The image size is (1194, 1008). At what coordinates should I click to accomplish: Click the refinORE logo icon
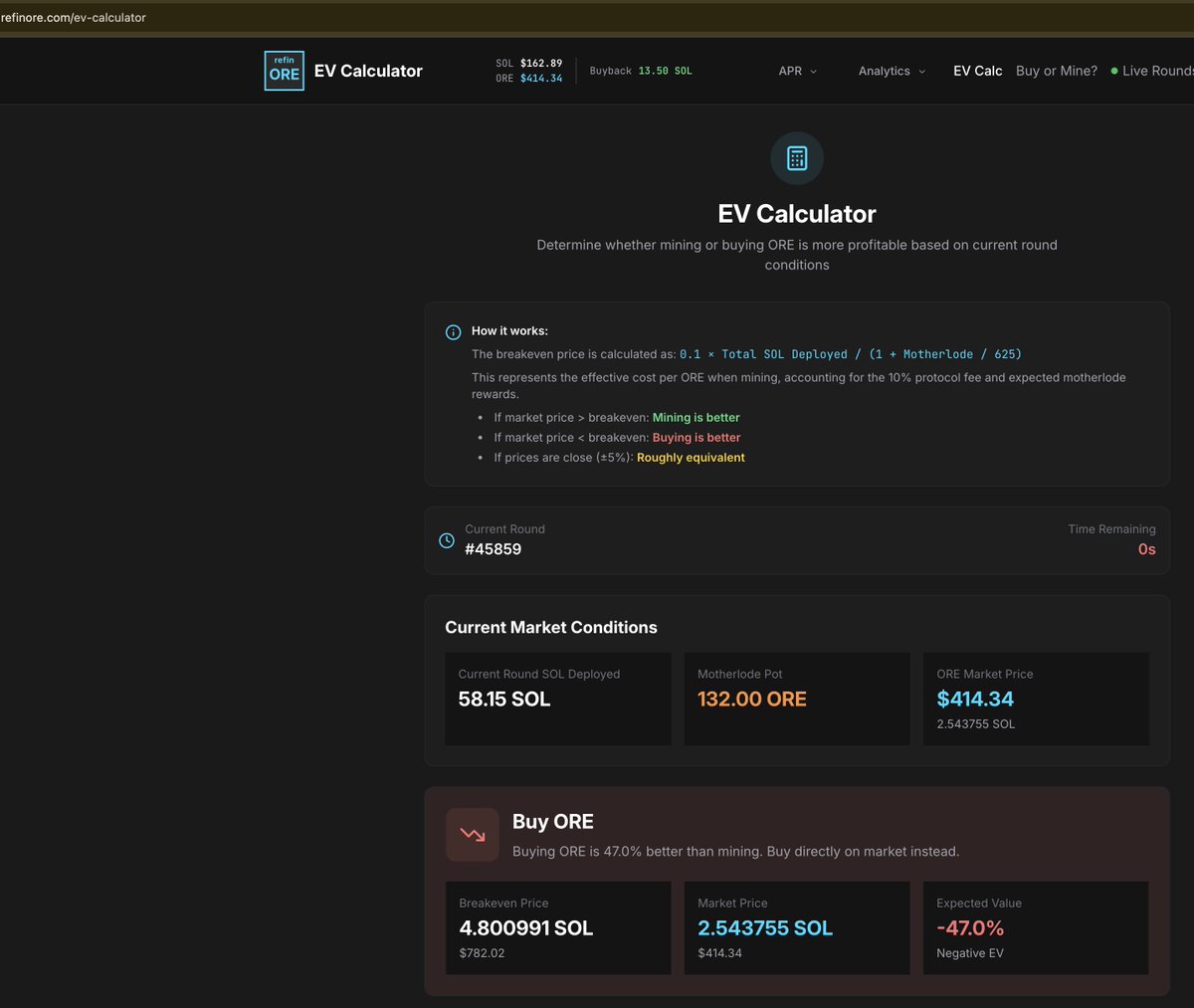(x=284, y=71)
